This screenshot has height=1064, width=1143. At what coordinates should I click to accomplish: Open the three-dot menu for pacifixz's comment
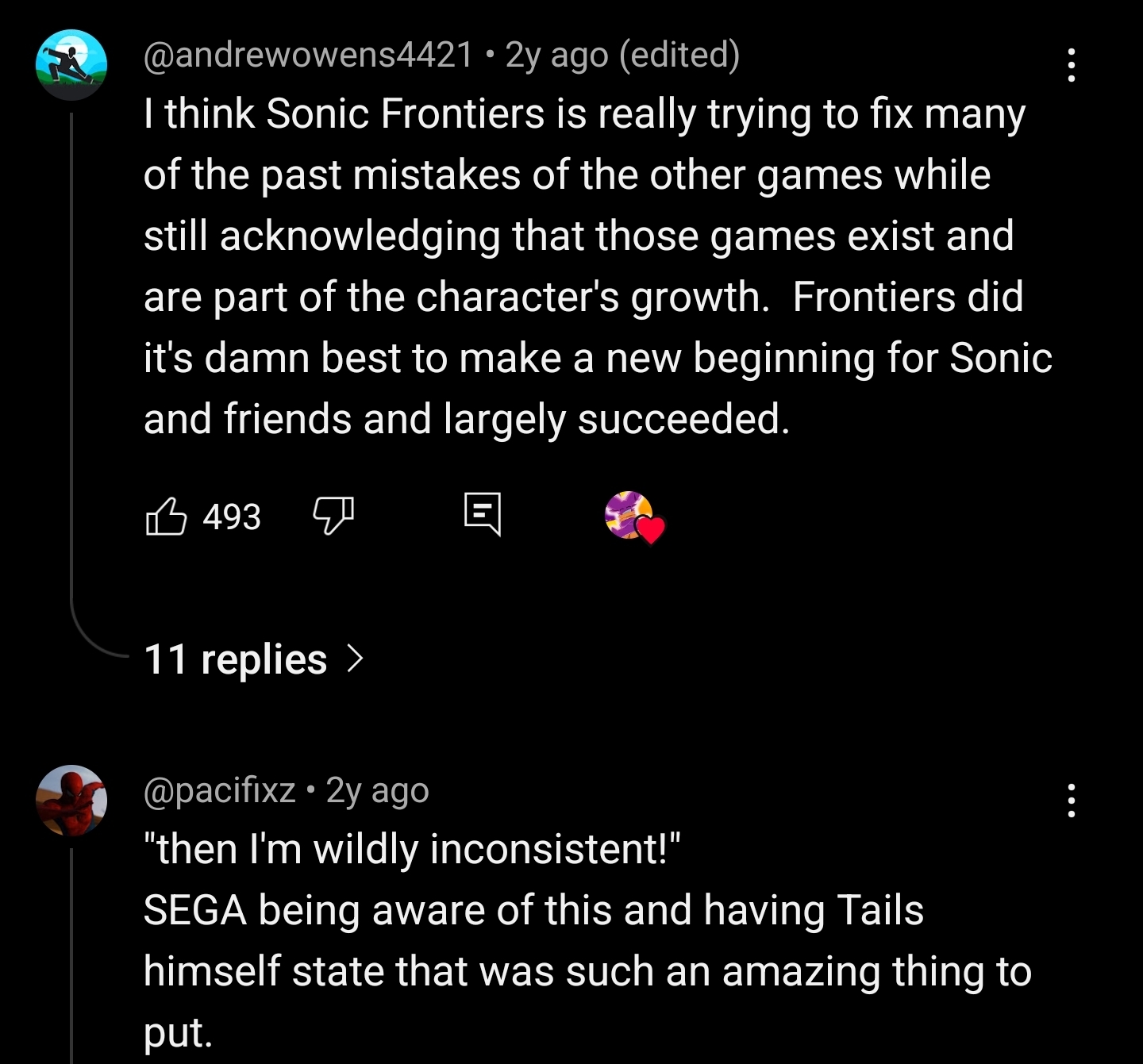pos(1072,801)
